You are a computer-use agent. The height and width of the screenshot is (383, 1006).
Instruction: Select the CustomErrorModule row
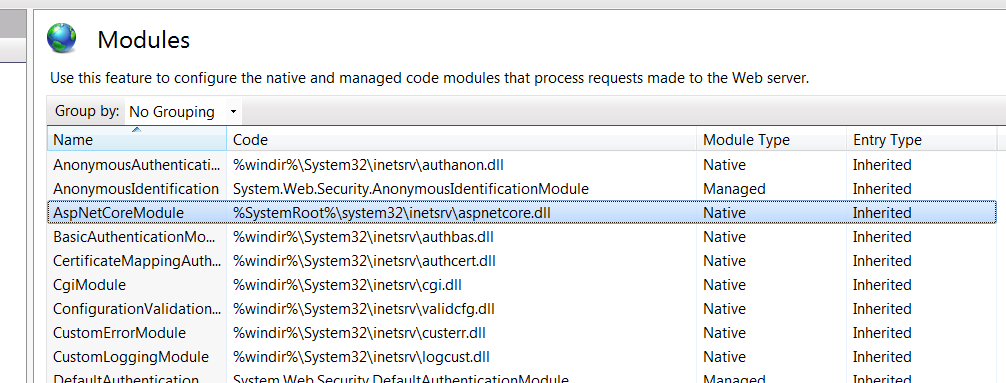click(522, 333)
